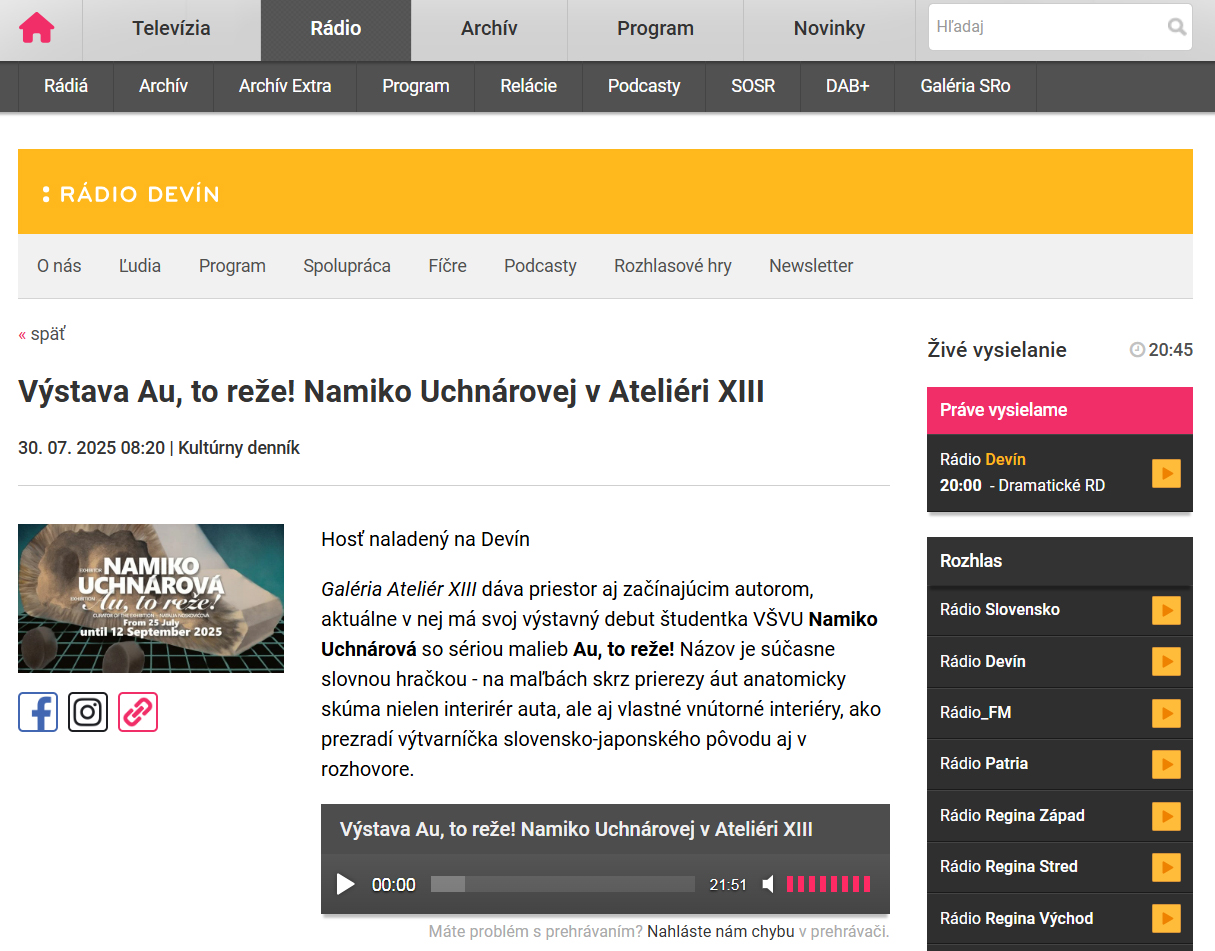
Task: Click the search magnifier icon
Action: [1176, 27]
